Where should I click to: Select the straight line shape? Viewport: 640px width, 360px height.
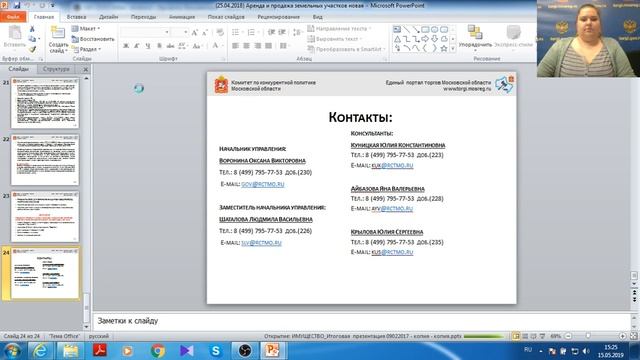[407, 29]
